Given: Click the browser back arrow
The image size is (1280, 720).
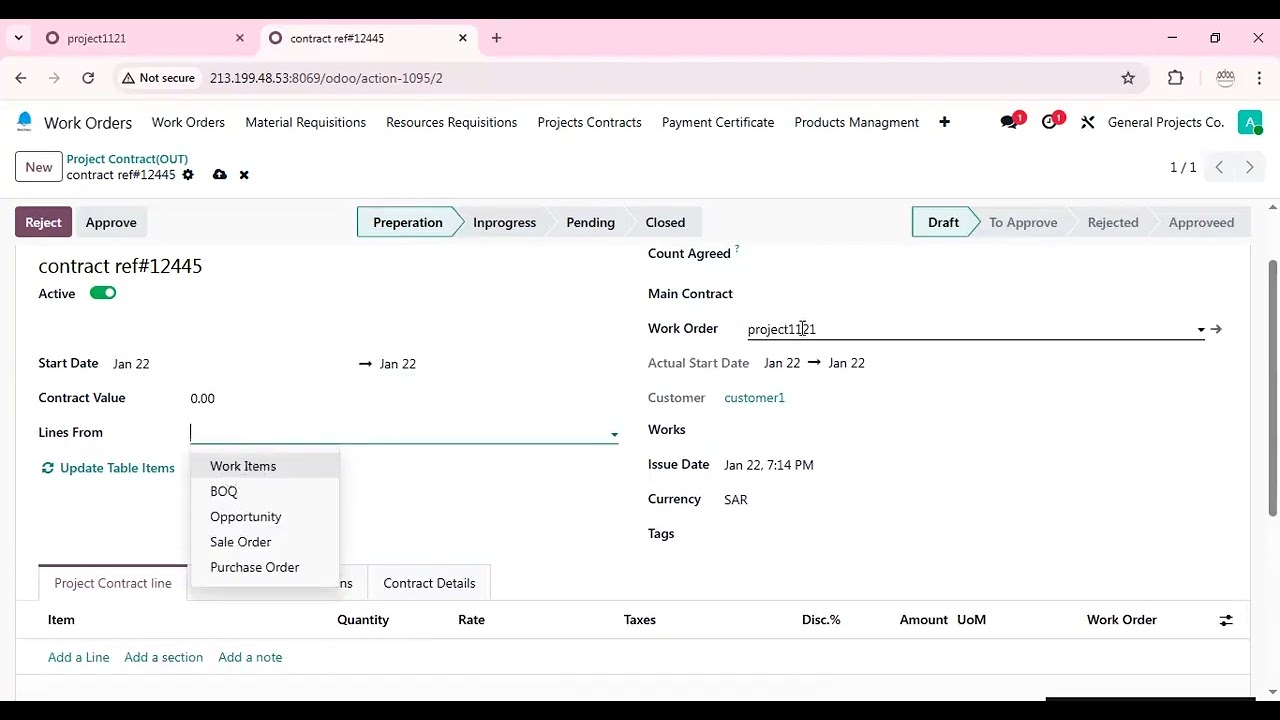Looking at the screenshot, I should tap(20, 78).
